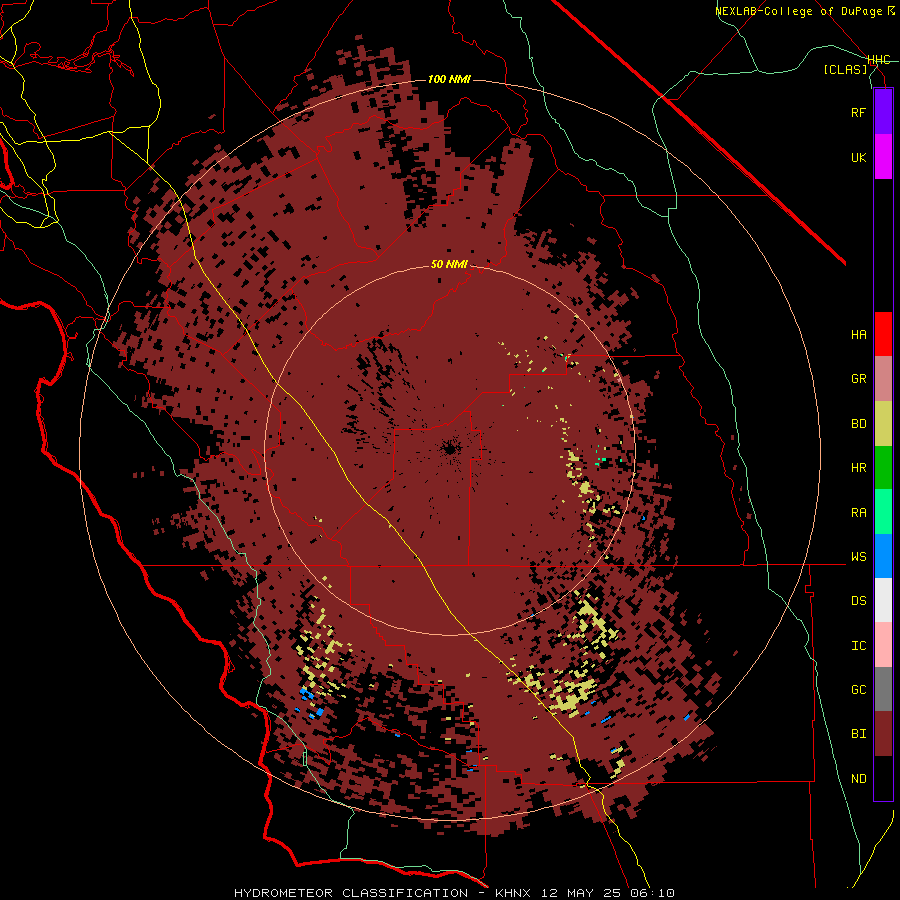This screenshot has width=900, height=900.
Task: Click the WS legend label
Action: [858, 556]
